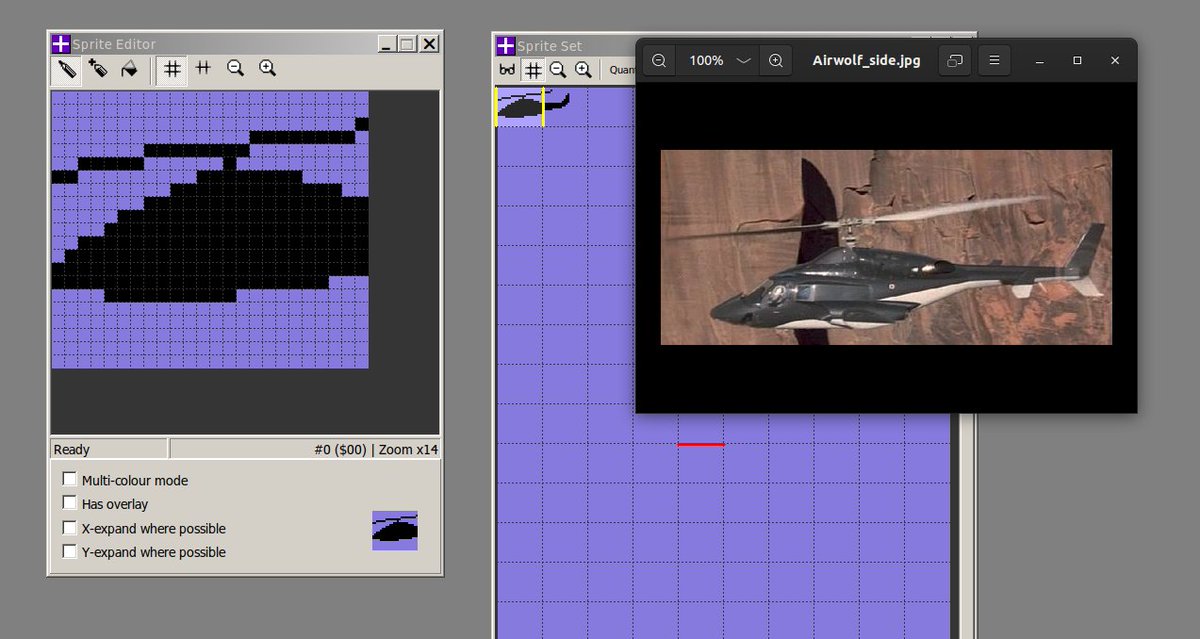Select the pencil-plus tool in Sprite Editor

coord(97,69)
